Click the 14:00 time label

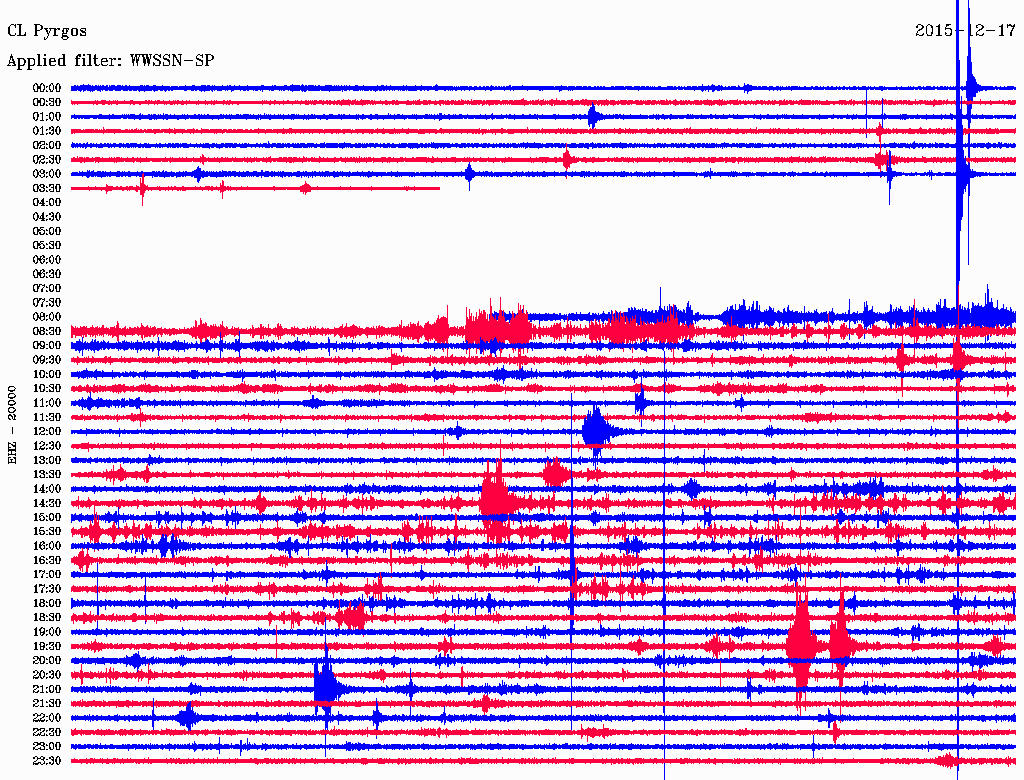(x=47, y=489)
